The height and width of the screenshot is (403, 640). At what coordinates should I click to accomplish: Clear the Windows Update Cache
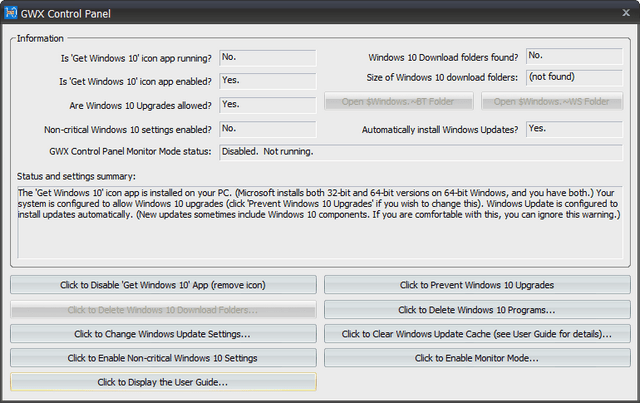coord(477,334)
